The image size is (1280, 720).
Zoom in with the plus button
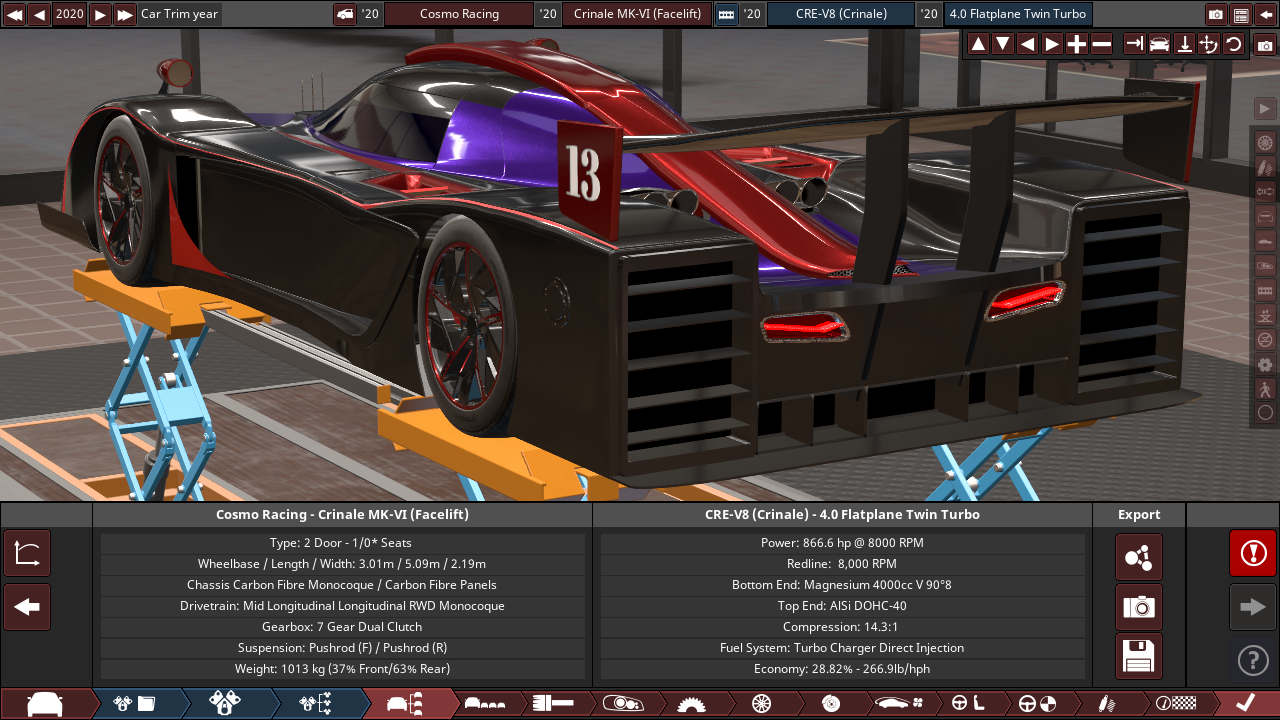(x=1076, y=44)
